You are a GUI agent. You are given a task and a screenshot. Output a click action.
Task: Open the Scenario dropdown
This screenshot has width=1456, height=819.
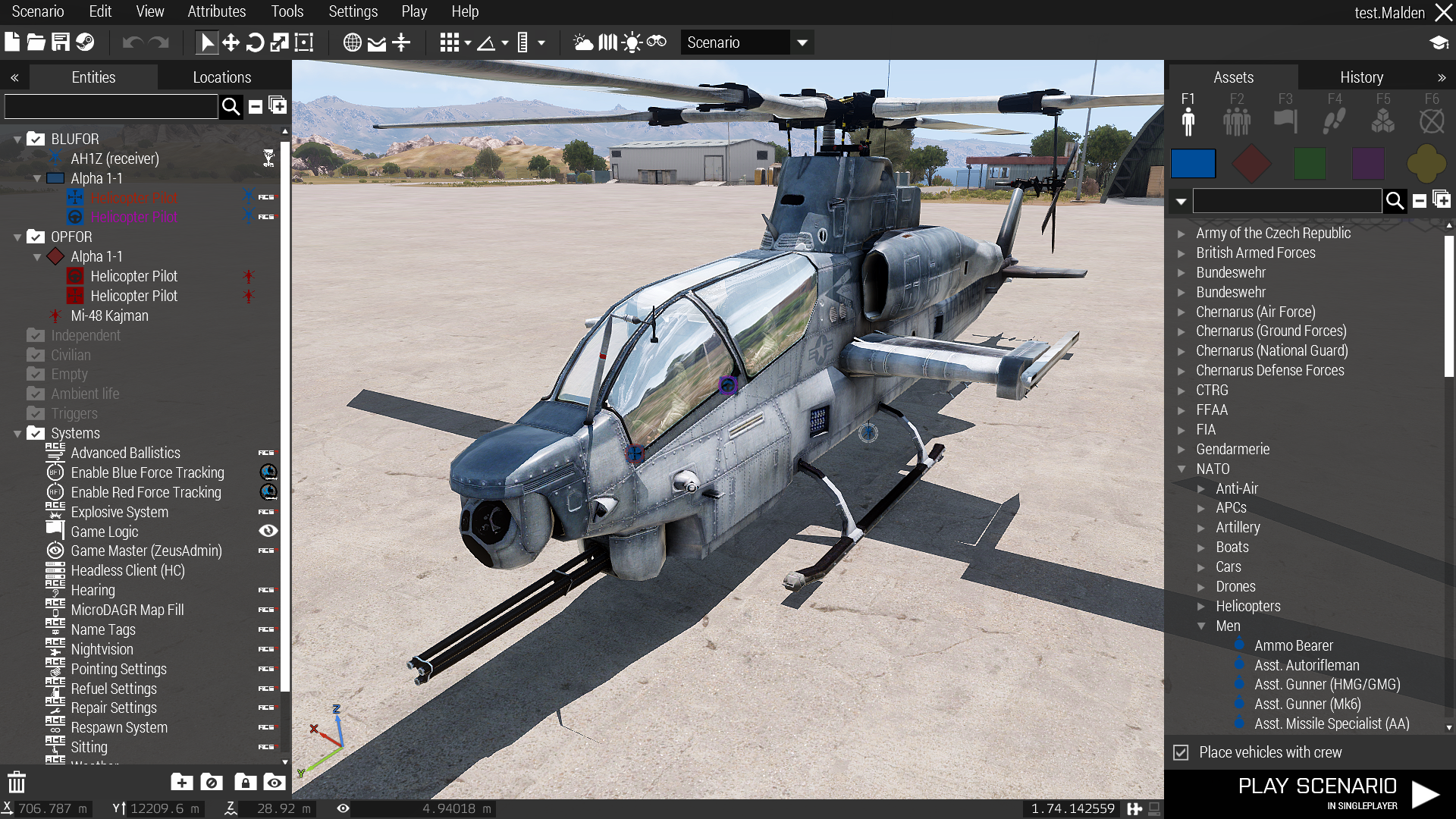point(802,42)
